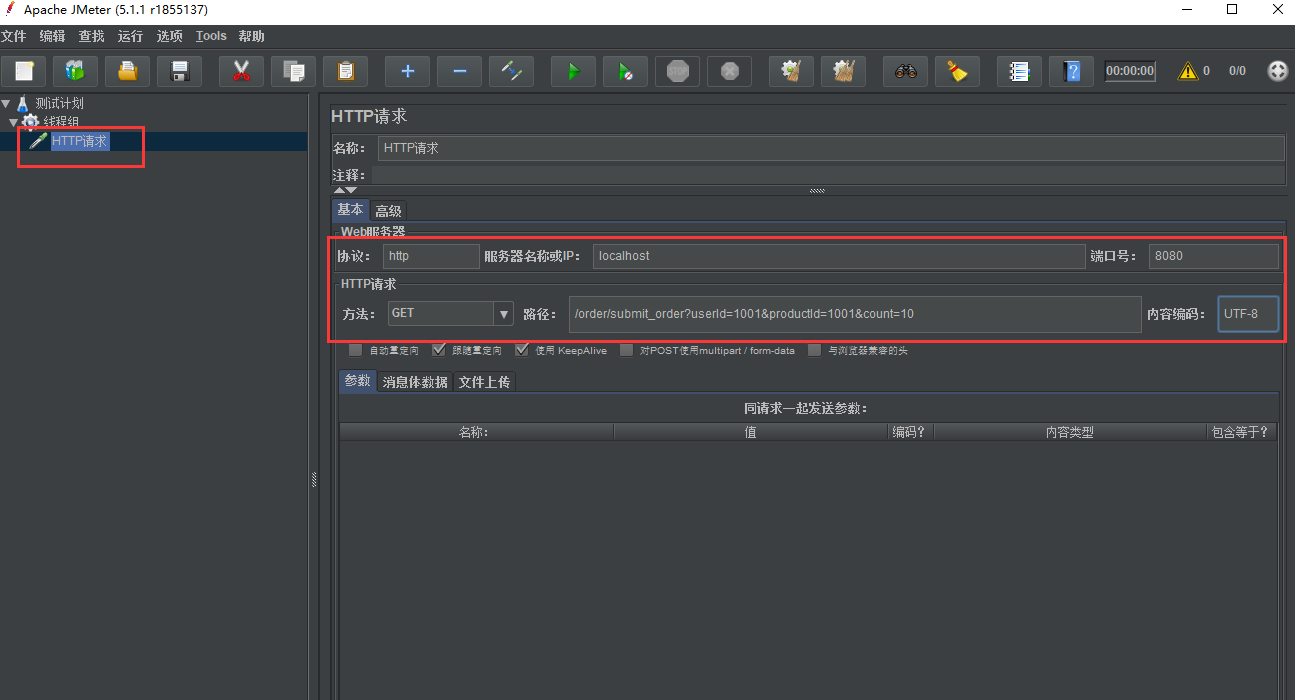This screenshot has width=1295, height=700.
Task: Click the New test plan icon
Action: point(24,71)
